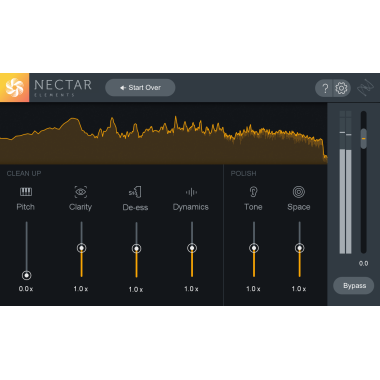Toggle the Bypass button

(x=354, y=286)
